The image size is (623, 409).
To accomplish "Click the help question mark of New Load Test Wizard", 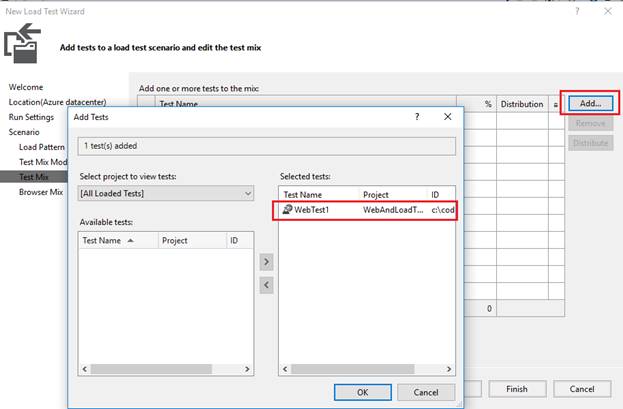I will click(577, 11).
